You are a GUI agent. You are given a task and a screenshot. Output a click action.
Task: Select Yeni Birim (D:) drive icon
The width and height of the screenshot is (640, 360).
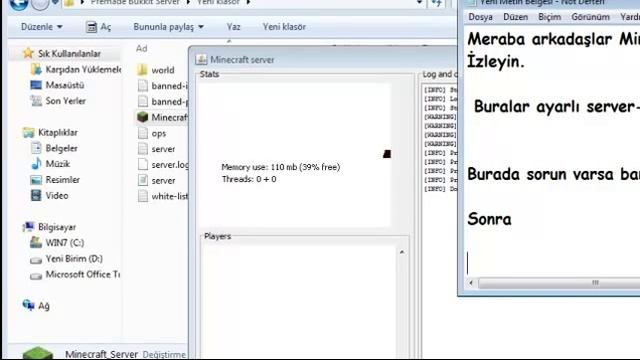click(x=36, y=259)
